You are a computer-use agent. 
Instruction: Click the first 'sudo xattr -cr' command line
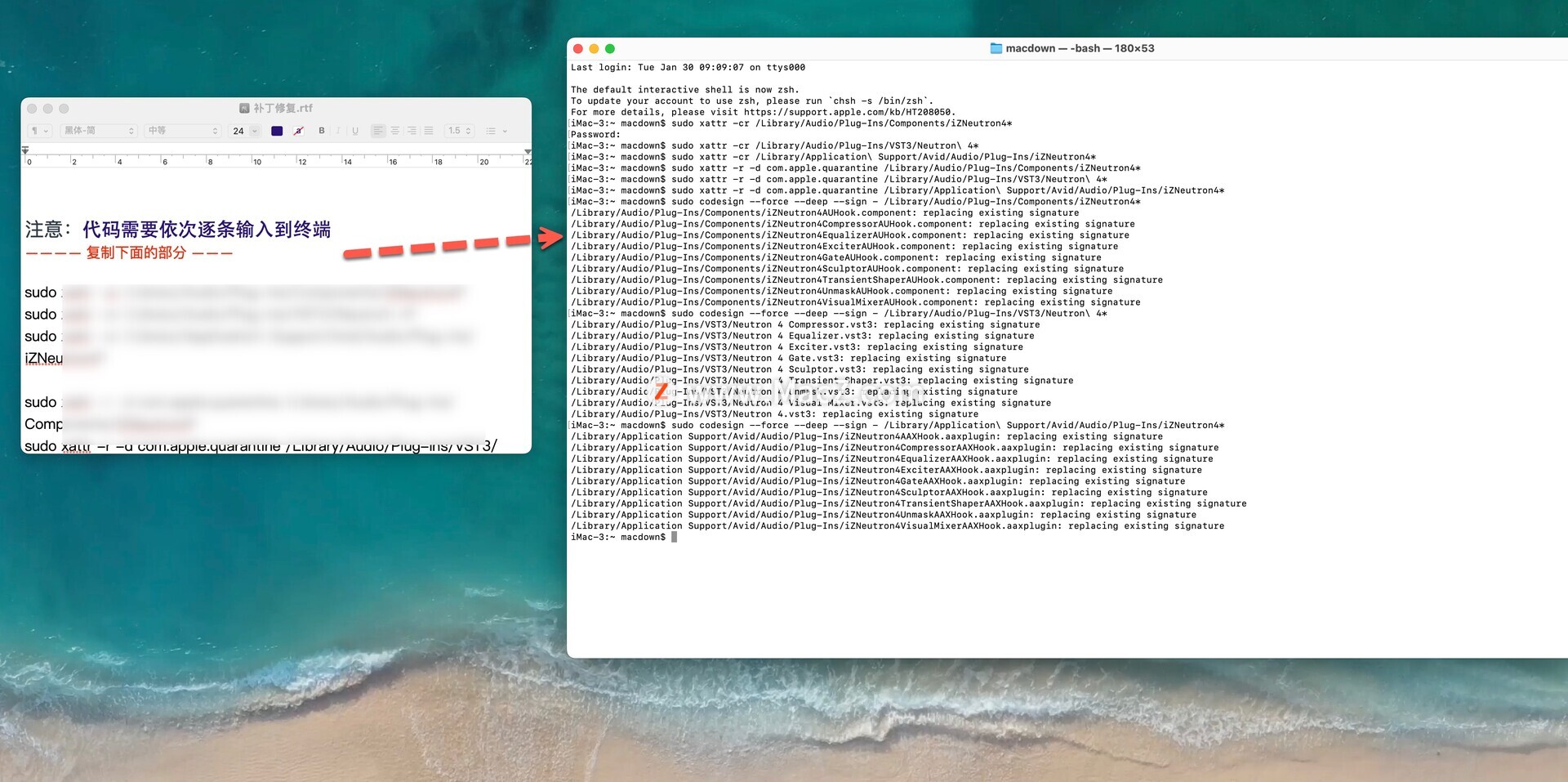[x=791, y=123]
